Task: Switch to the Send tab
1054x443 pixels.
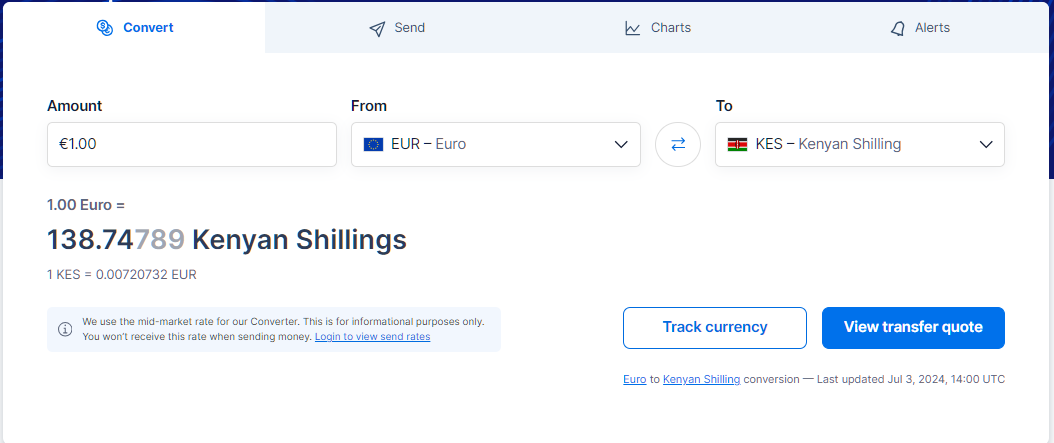Action: click(397, 28)
